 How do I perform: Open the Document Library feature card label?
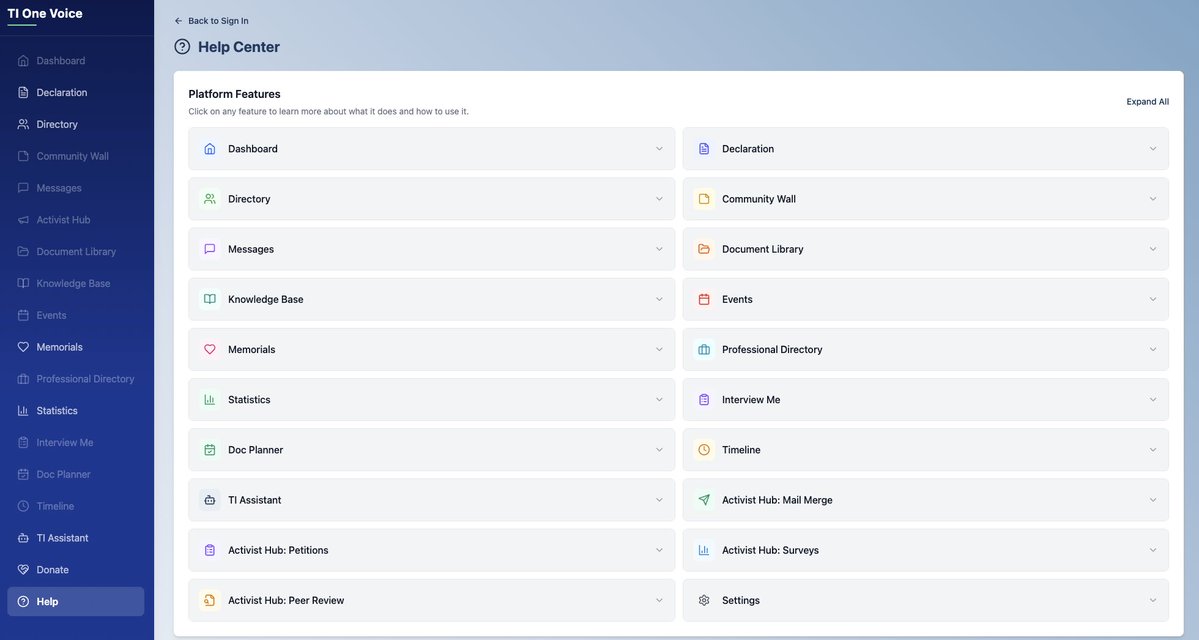point(762,249)
